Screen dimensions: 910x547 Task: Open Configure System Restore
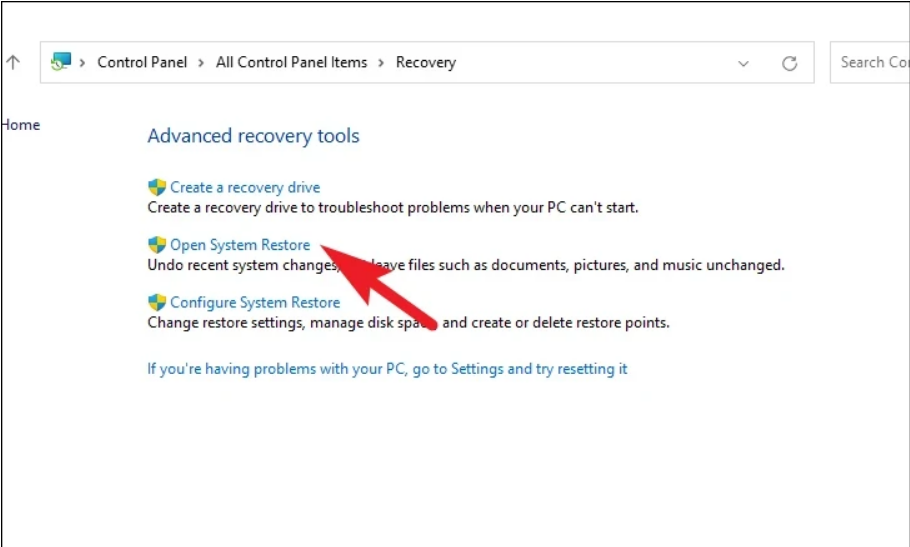pos(255,302)
